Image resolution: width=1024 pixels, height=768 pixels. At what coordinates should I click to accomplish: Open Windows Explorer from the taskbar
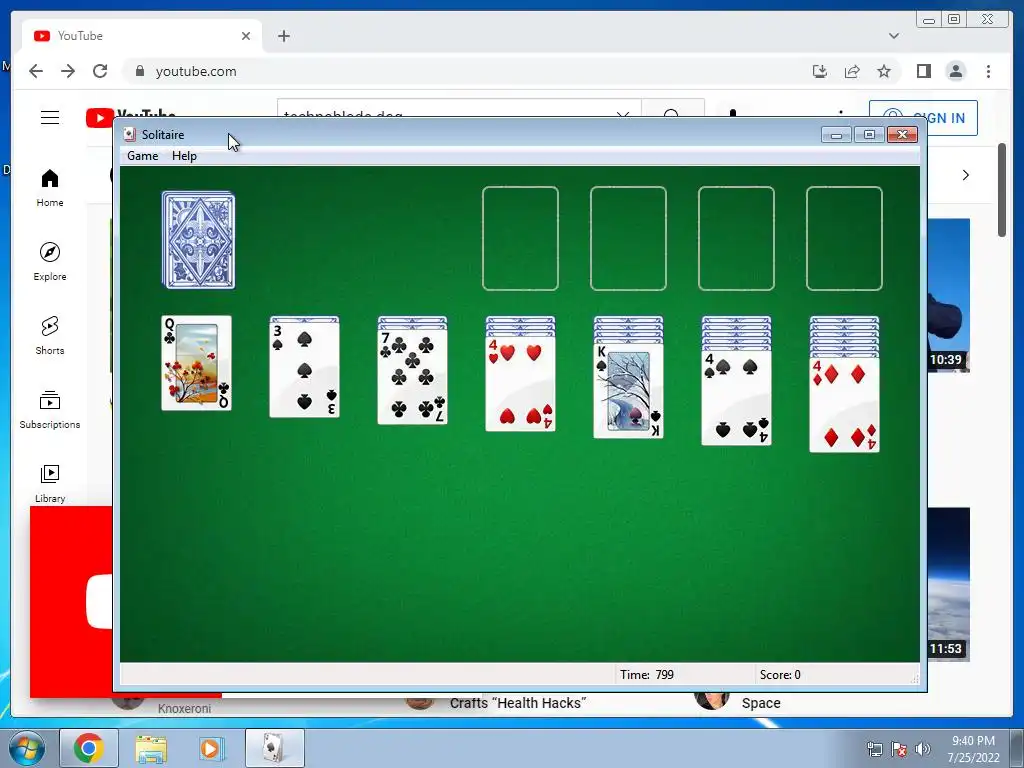[x=151, y=748]
